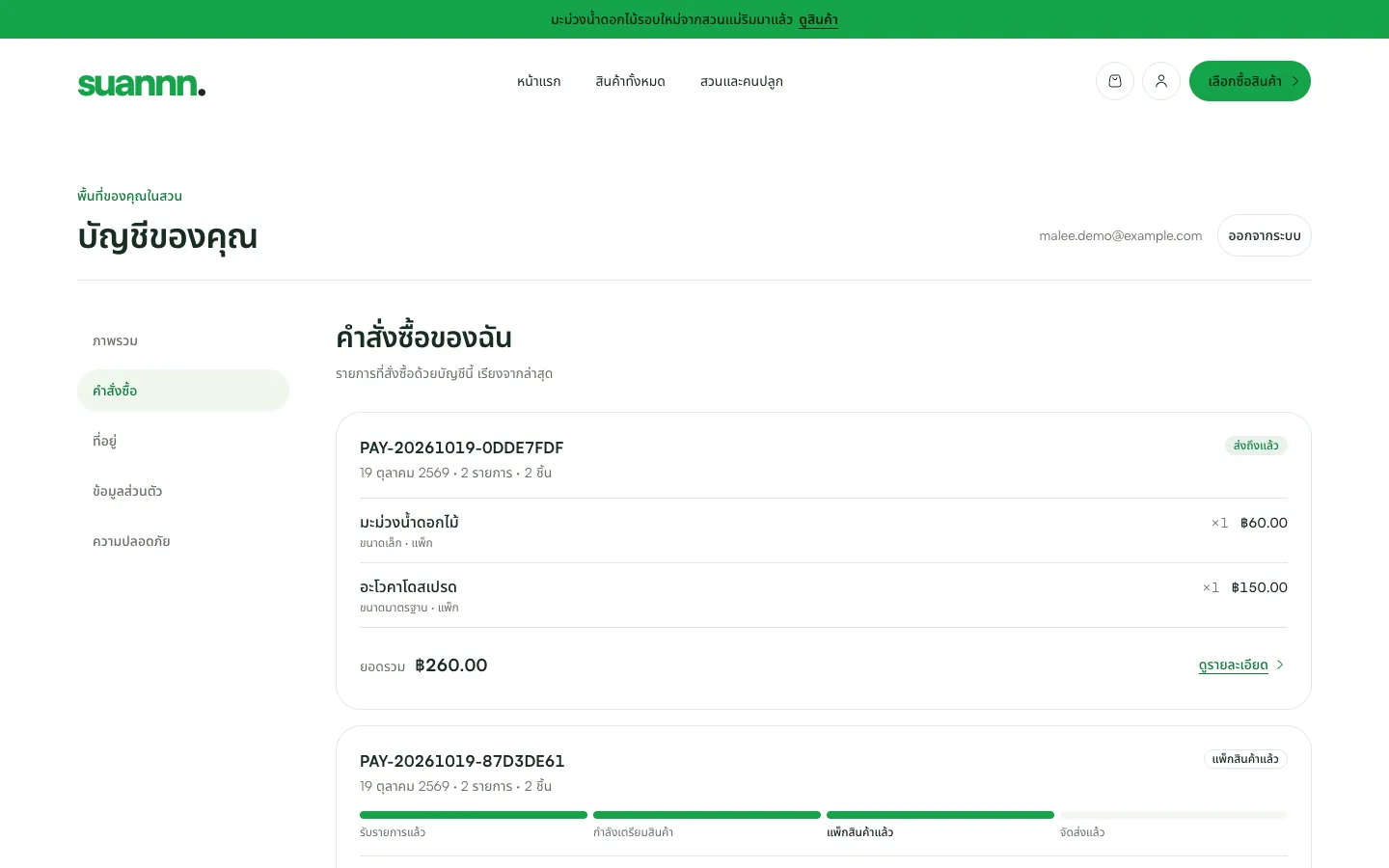
Task: Click the ฿60.00 price
Action: (1264, 523)
